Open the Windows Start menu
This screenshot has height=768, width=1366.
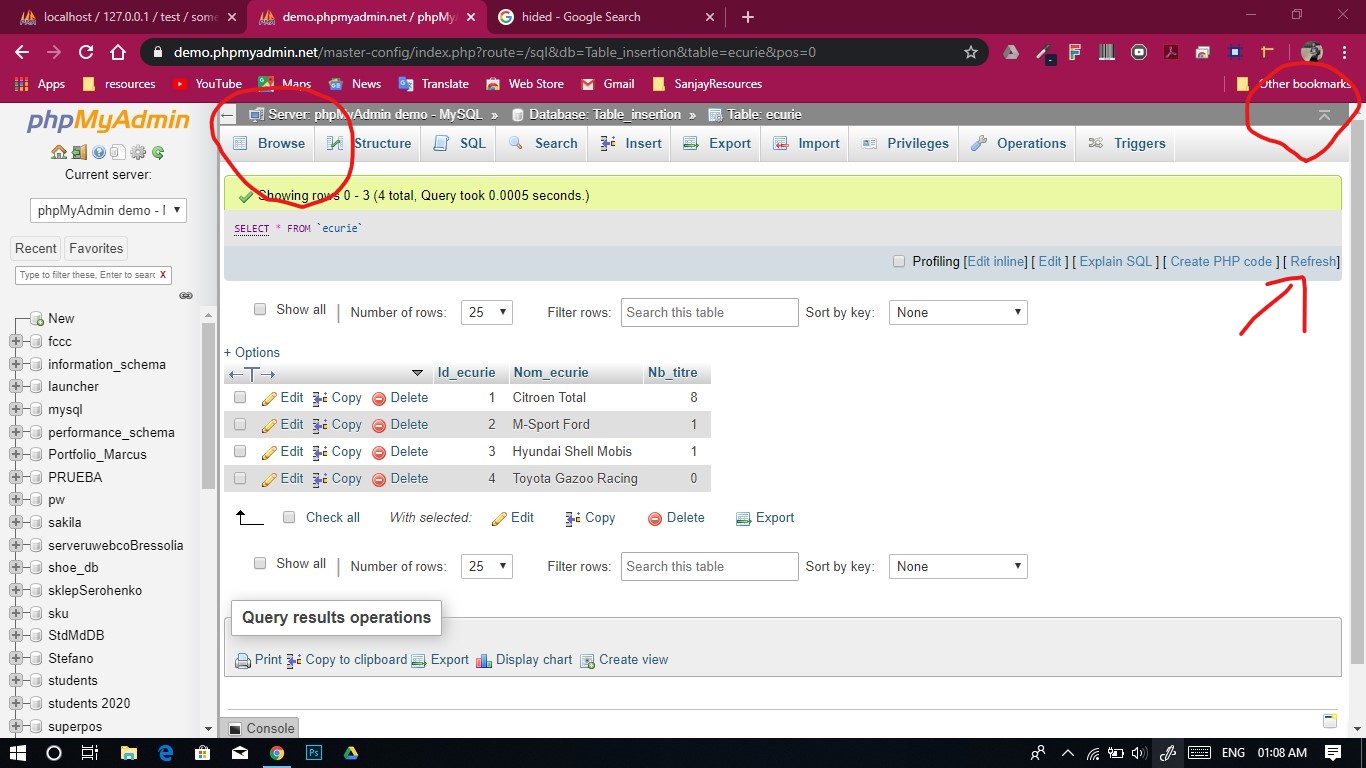(19, 753)
